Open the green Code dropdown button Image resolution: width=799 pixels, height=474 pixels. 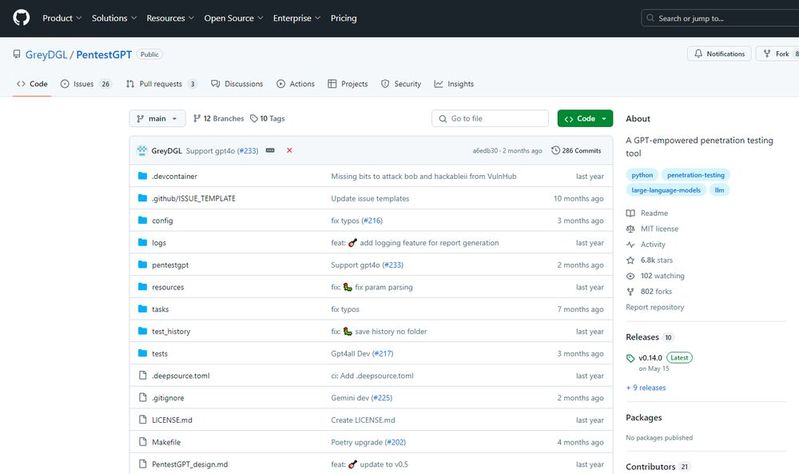coord(585,118)
